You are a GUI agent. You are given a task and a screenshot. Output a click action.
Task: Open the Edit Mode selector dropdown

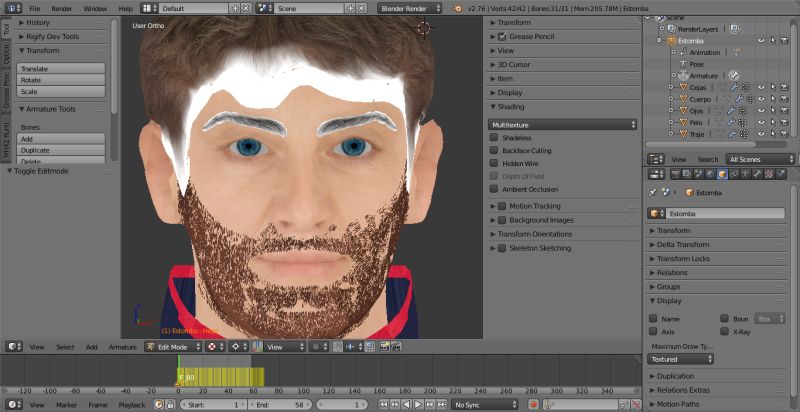point(173,347)
